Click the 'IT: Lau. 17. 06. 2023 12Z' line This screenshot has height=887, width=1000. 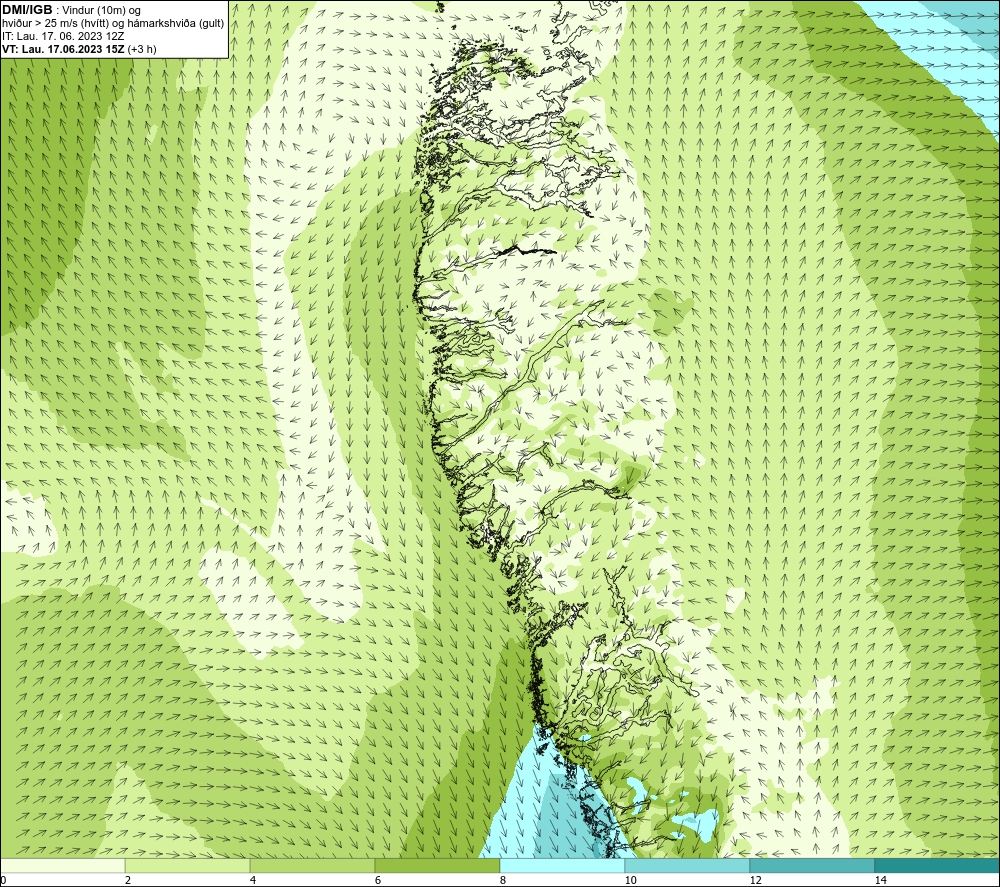point(63,36)
